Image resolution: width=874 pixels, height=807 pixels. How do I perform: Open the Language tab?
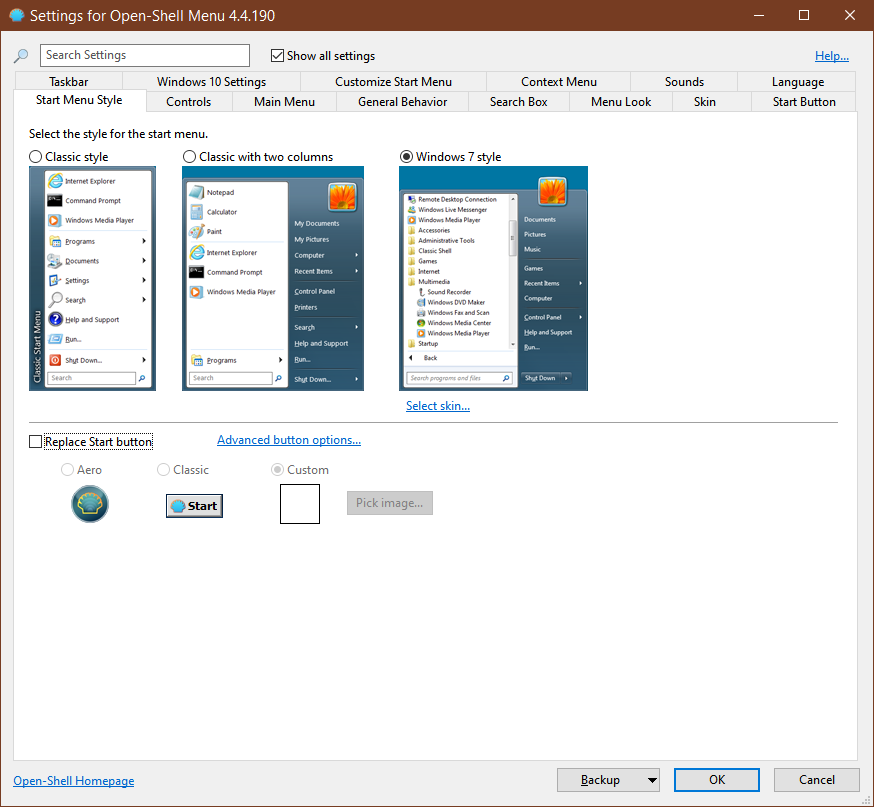798,81
